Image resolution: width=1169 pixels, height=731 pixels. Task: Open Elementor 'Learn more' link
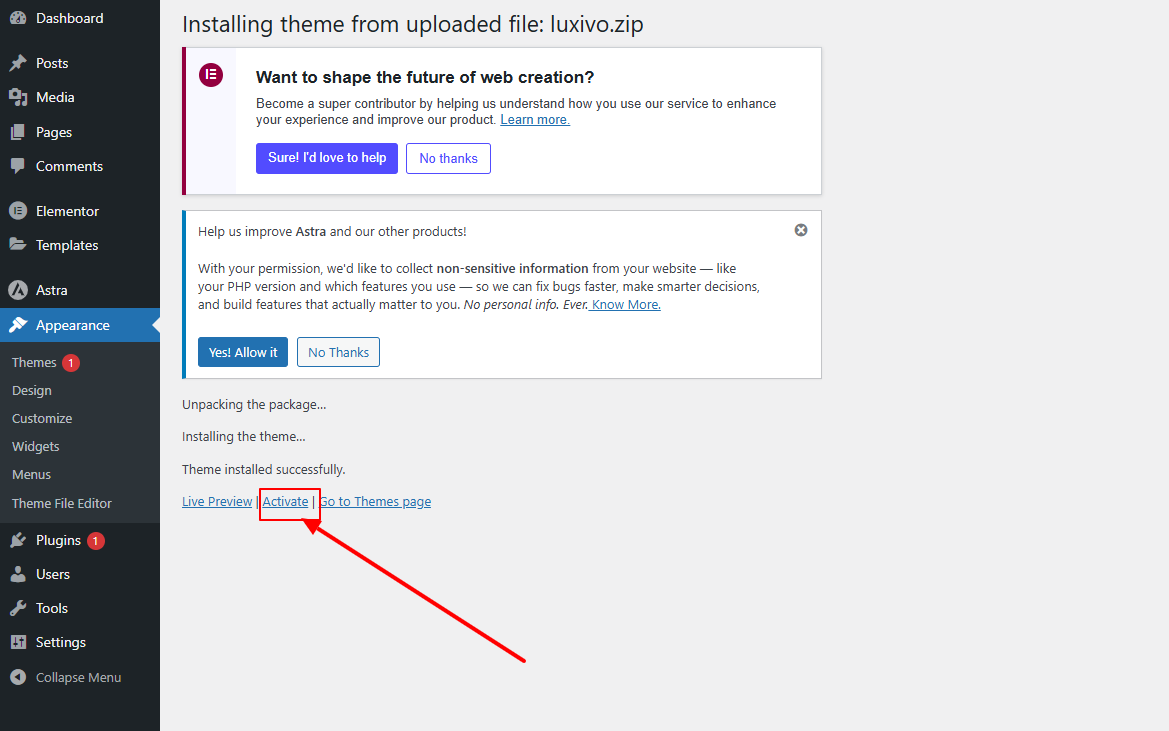(x=535, y=120)
